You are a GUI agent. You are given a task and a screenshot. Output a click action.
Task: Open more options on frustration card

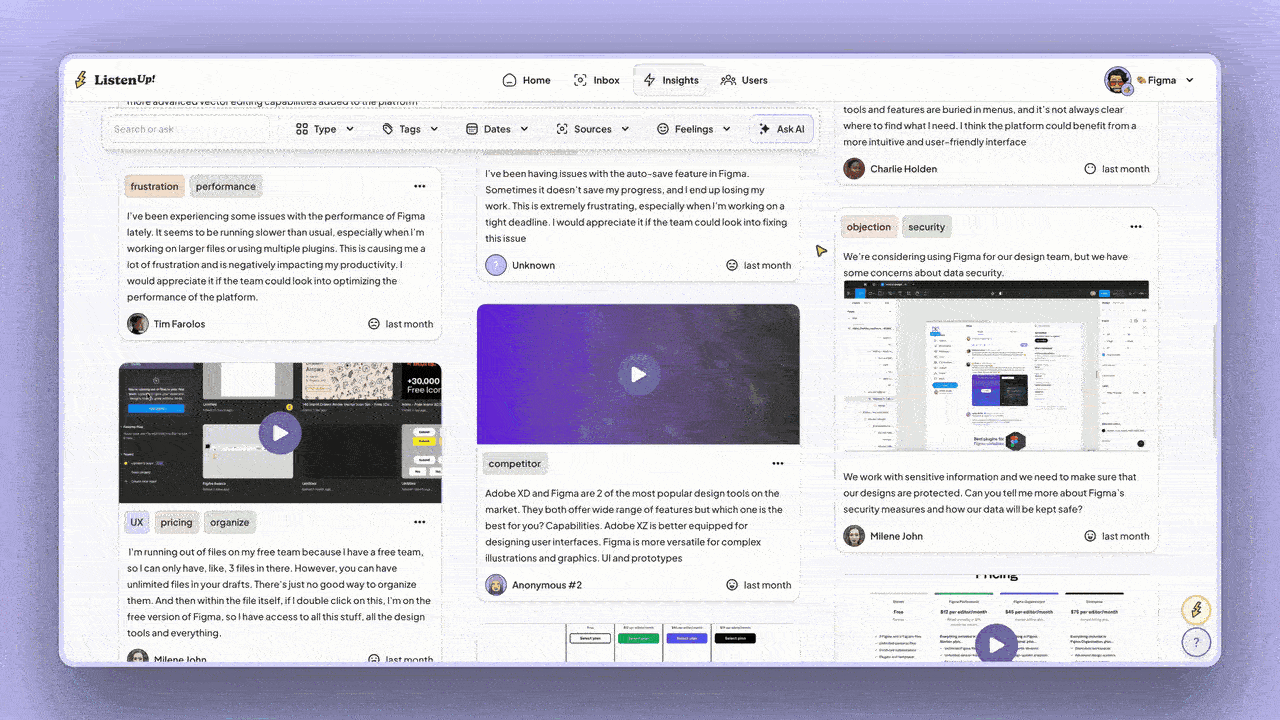(420, 187)
